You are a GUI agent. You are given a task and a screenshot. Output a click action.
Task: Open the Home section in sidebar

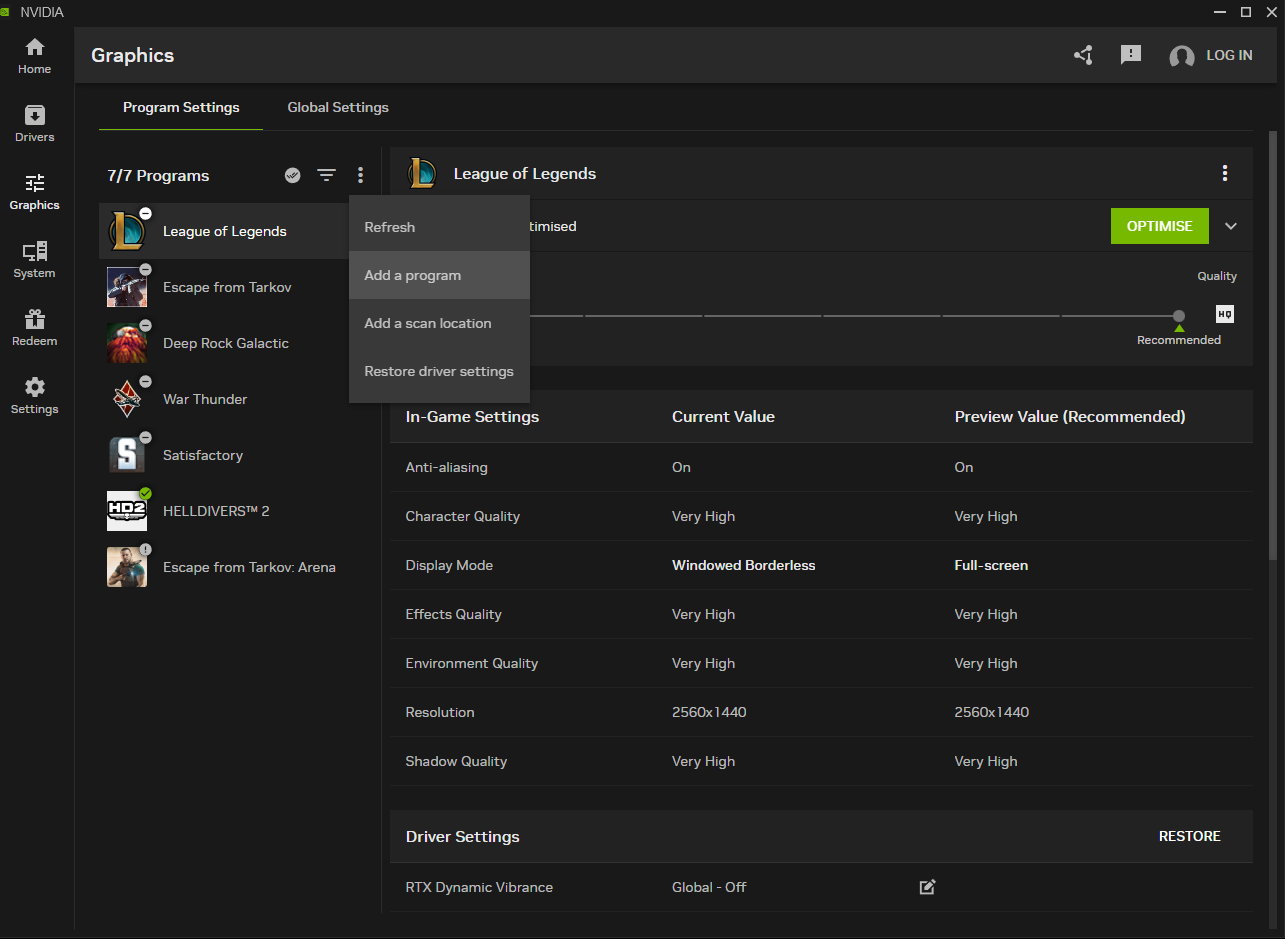[35, 56]
